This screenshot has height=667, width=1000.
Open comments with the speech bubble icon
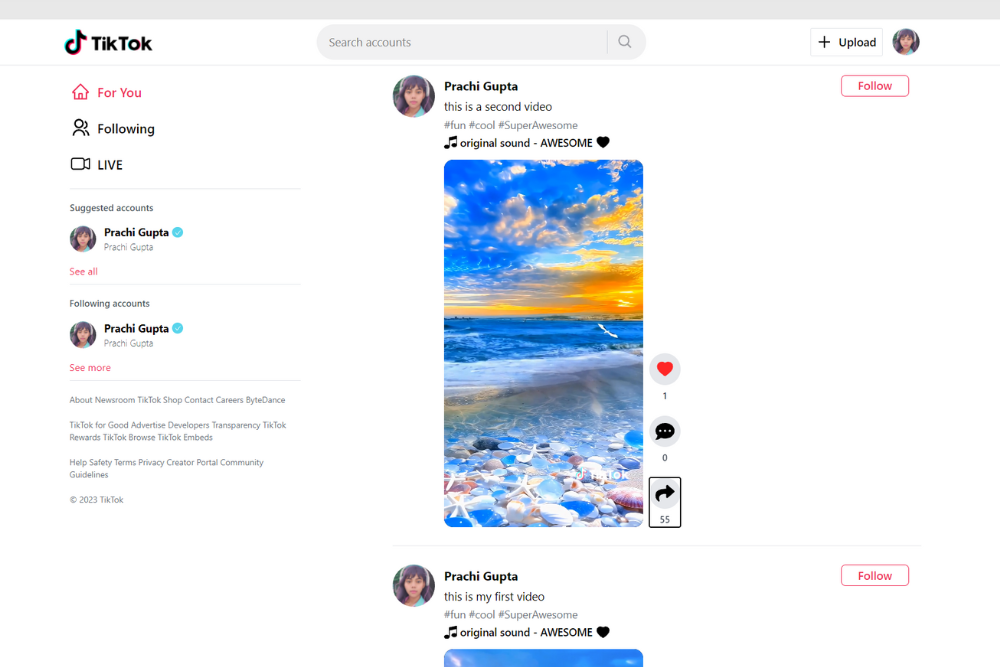(x=665, y=431)
